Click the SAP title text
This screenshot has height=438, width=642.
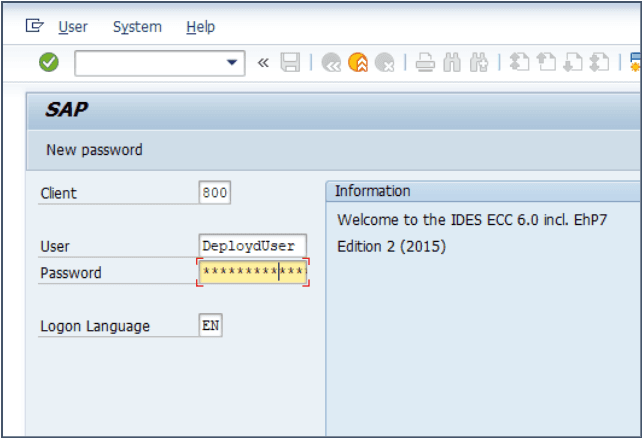(x=67, y=110)
